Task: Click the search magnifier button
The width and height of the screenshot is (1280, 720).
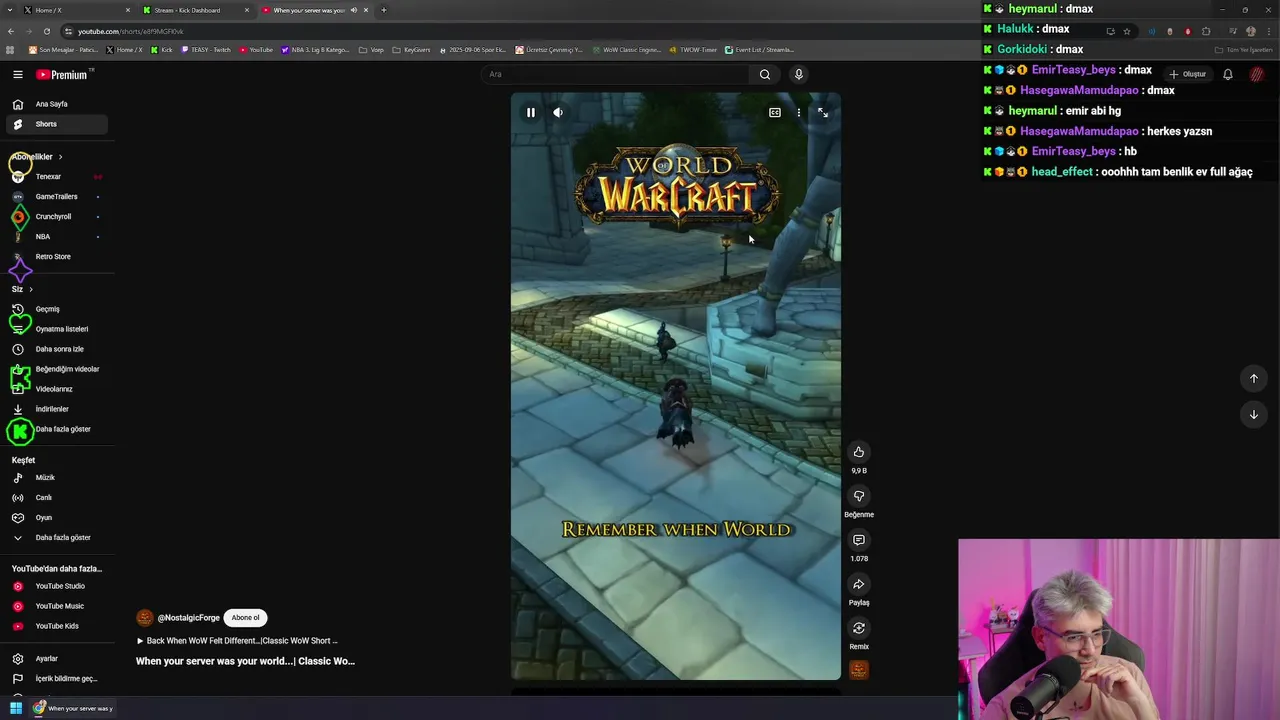Action: pos(765,74)
